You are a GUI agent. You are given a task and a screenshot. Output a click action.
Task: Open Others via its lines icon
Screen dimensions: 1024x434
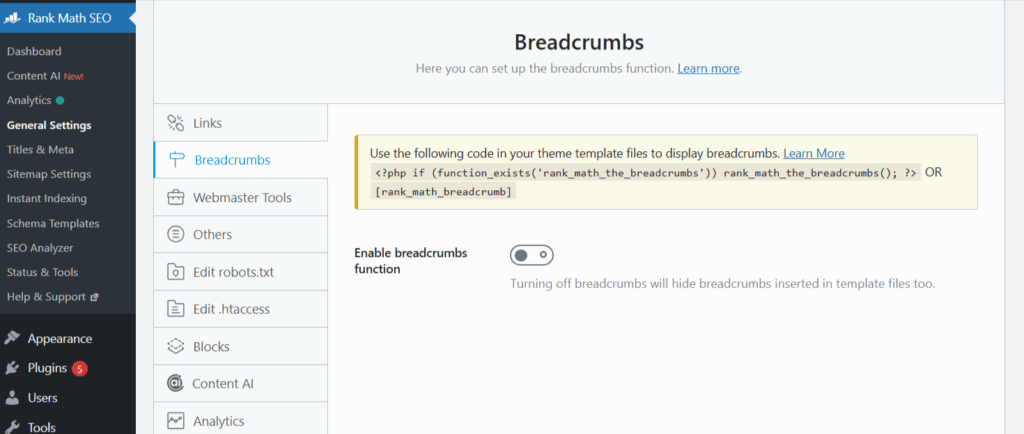tap(176, 234)
